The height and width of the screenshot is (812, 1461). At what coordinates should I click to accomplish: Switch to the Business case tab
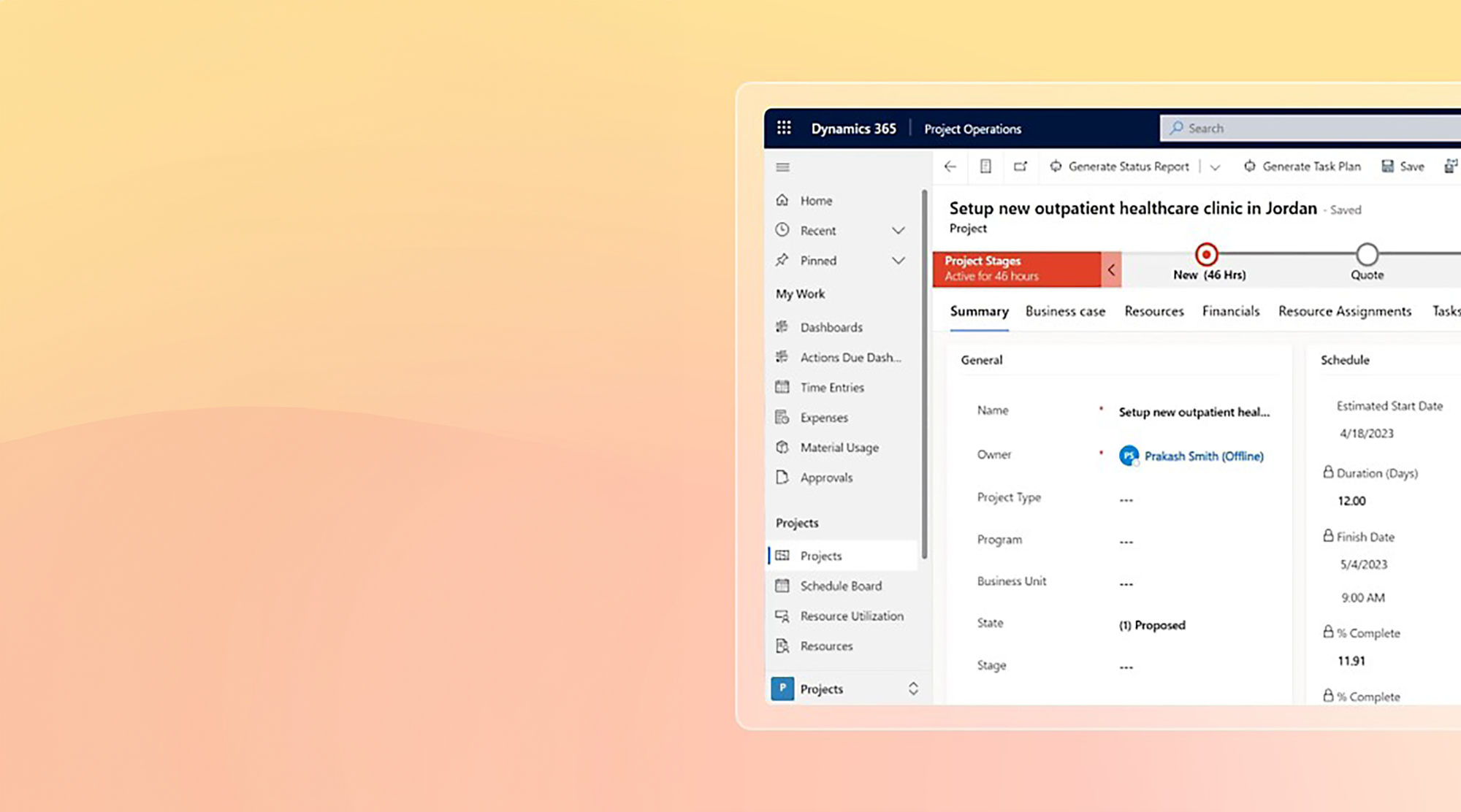tap(1065, 311)
